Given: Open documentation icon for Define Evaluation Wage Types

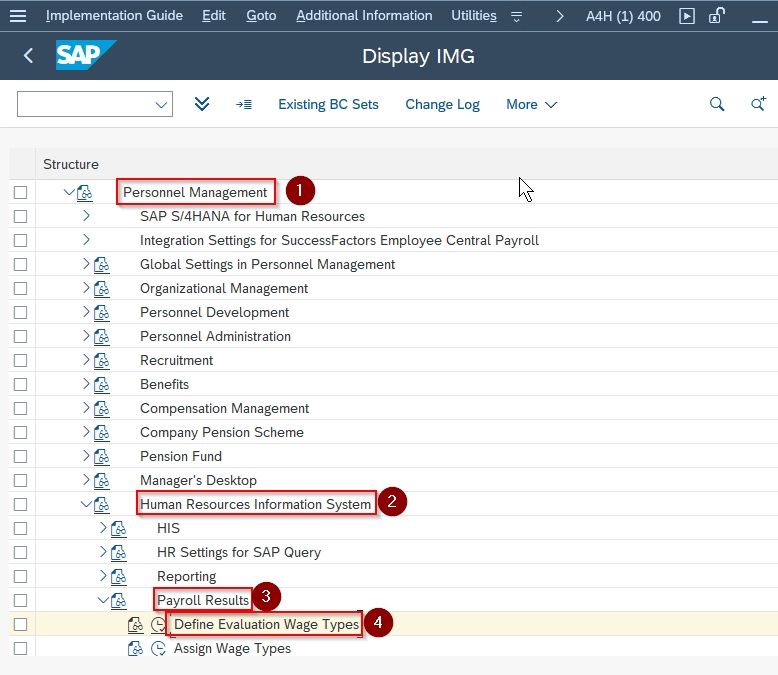Looking at the screenshot, I should tap(135, 624).
